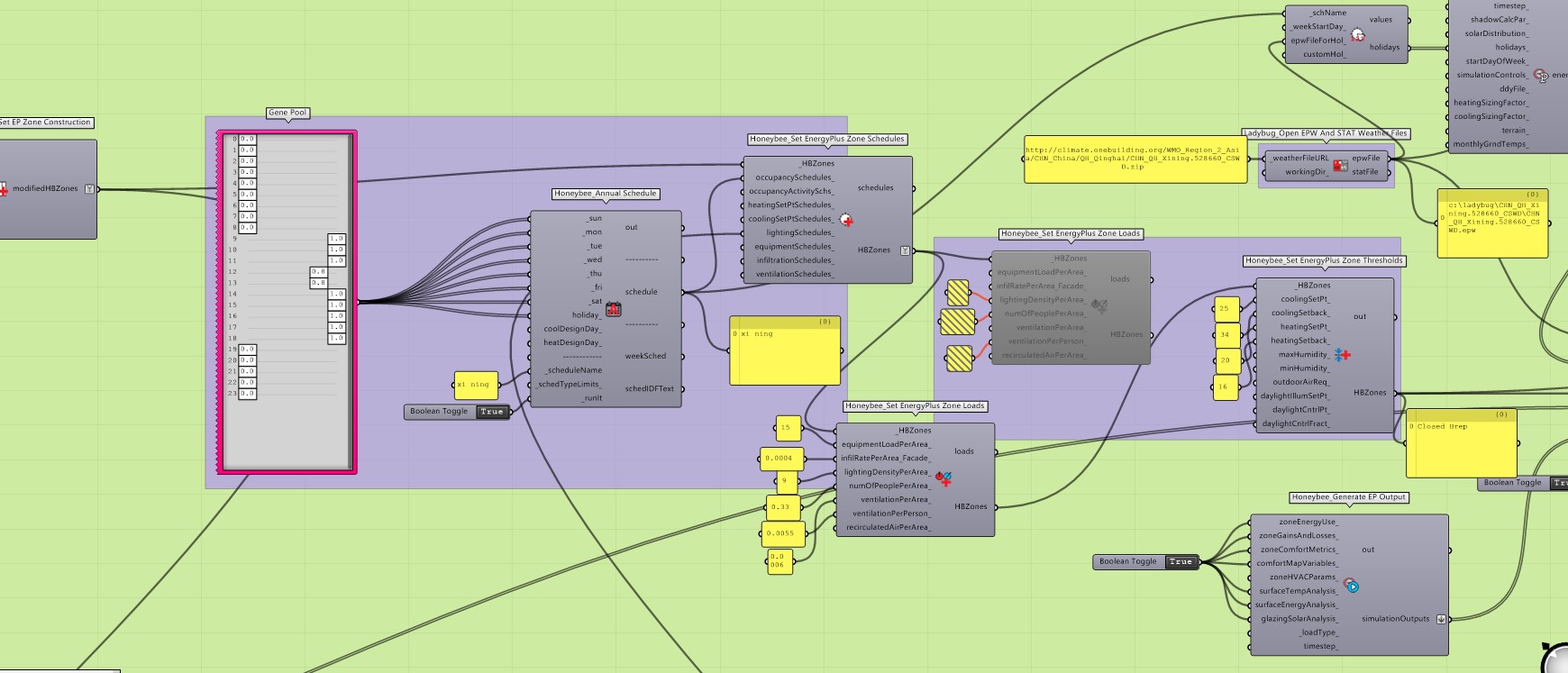The width and height of the screenshot is (1568, 673).
Task: Click the climate.onebuilding.org URL panel
Action: (1133, 159)
